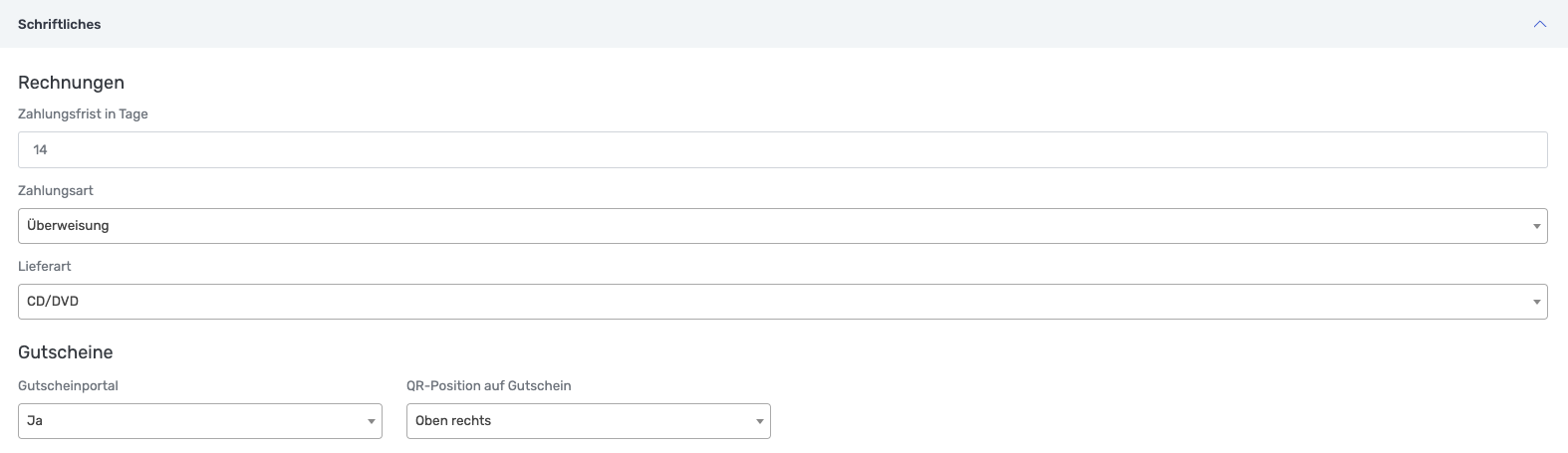Click the Lieferart field label
Image resolution: width=1568 pixels, height=453 pixels.
tap(45, 266)
